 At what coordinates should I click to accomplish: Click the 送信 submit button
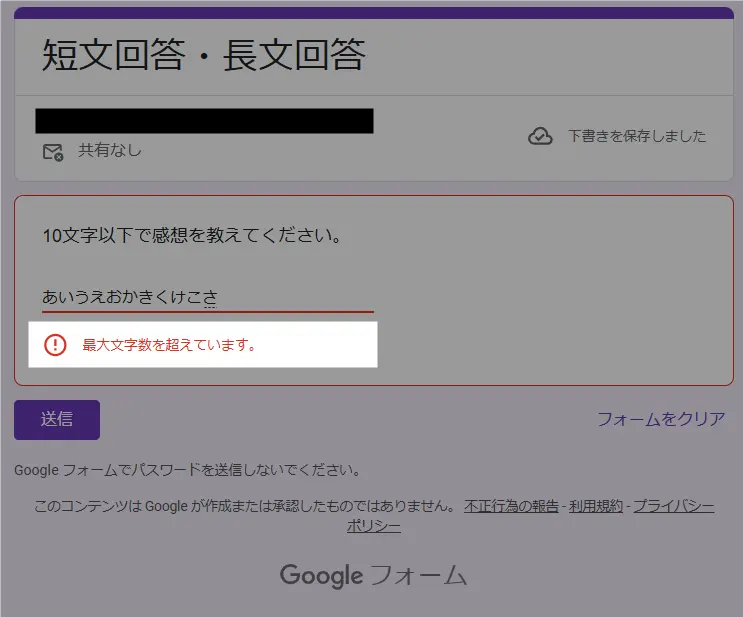tap(57, 420)
